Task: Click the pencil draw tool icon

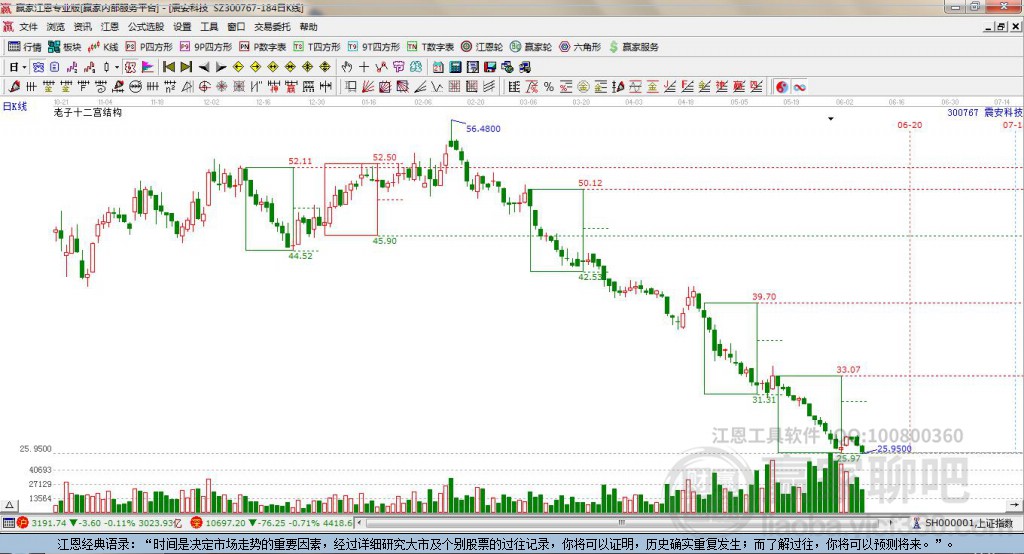Action: [x=14, y=86]
